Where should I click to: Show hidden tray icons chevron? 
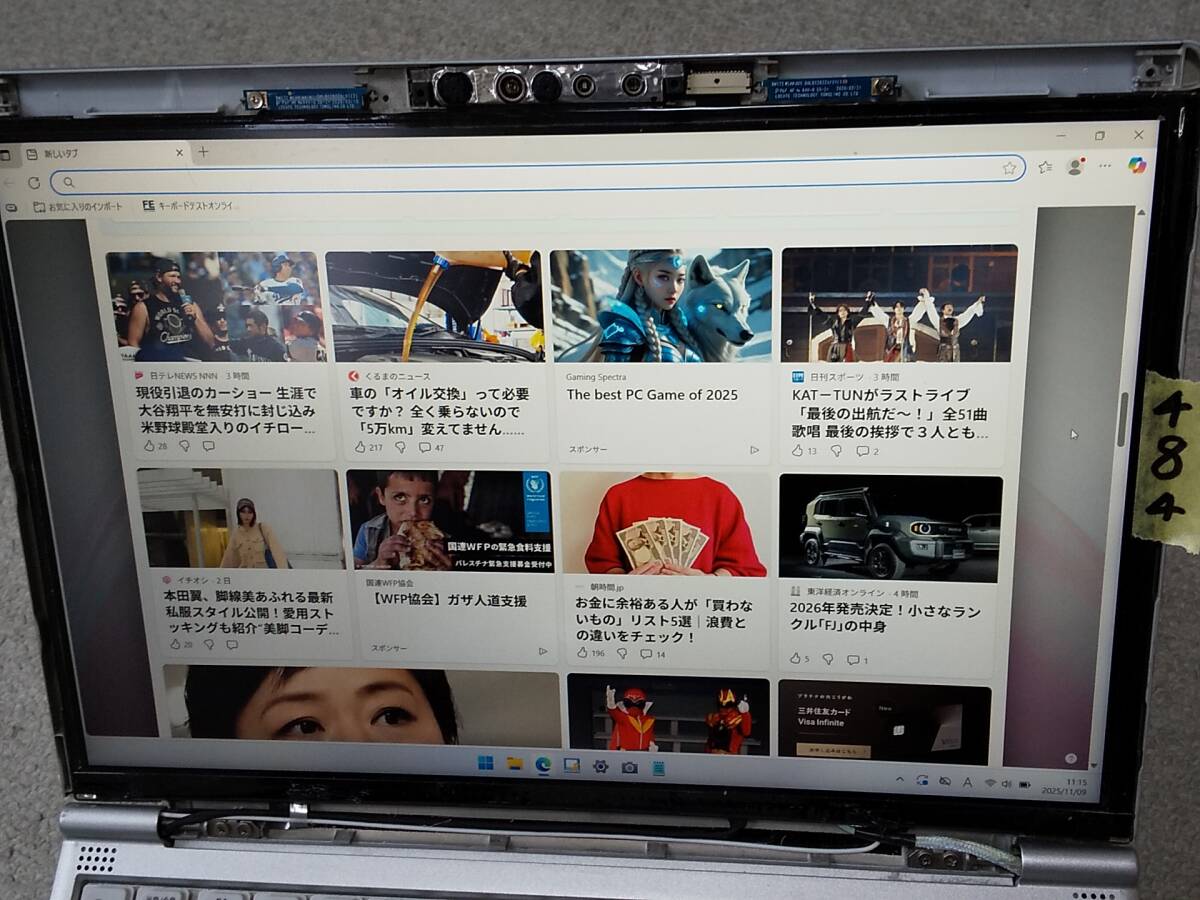click(x=899, y=779)
